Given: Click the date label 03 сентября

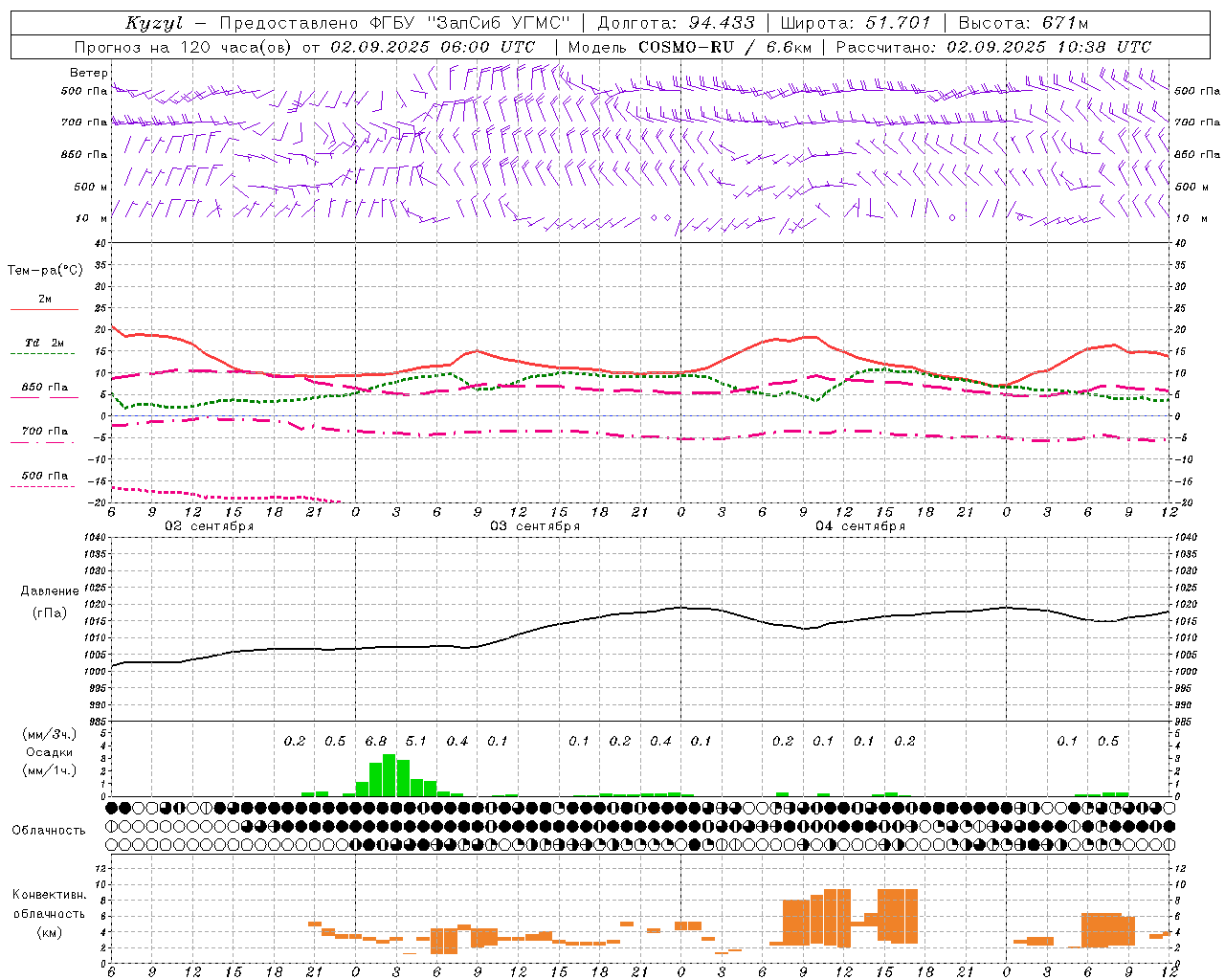Looking at the screenshot, I should [535, 526].
